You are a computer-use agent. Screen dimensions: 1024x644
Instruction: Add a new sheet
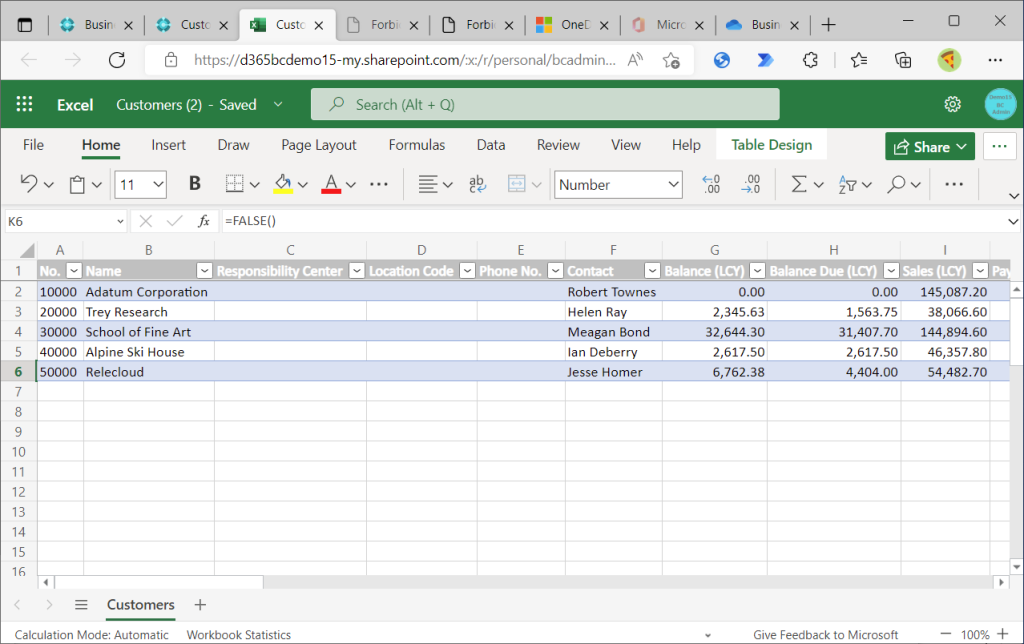pyautogui.click(x=200, y=605)
